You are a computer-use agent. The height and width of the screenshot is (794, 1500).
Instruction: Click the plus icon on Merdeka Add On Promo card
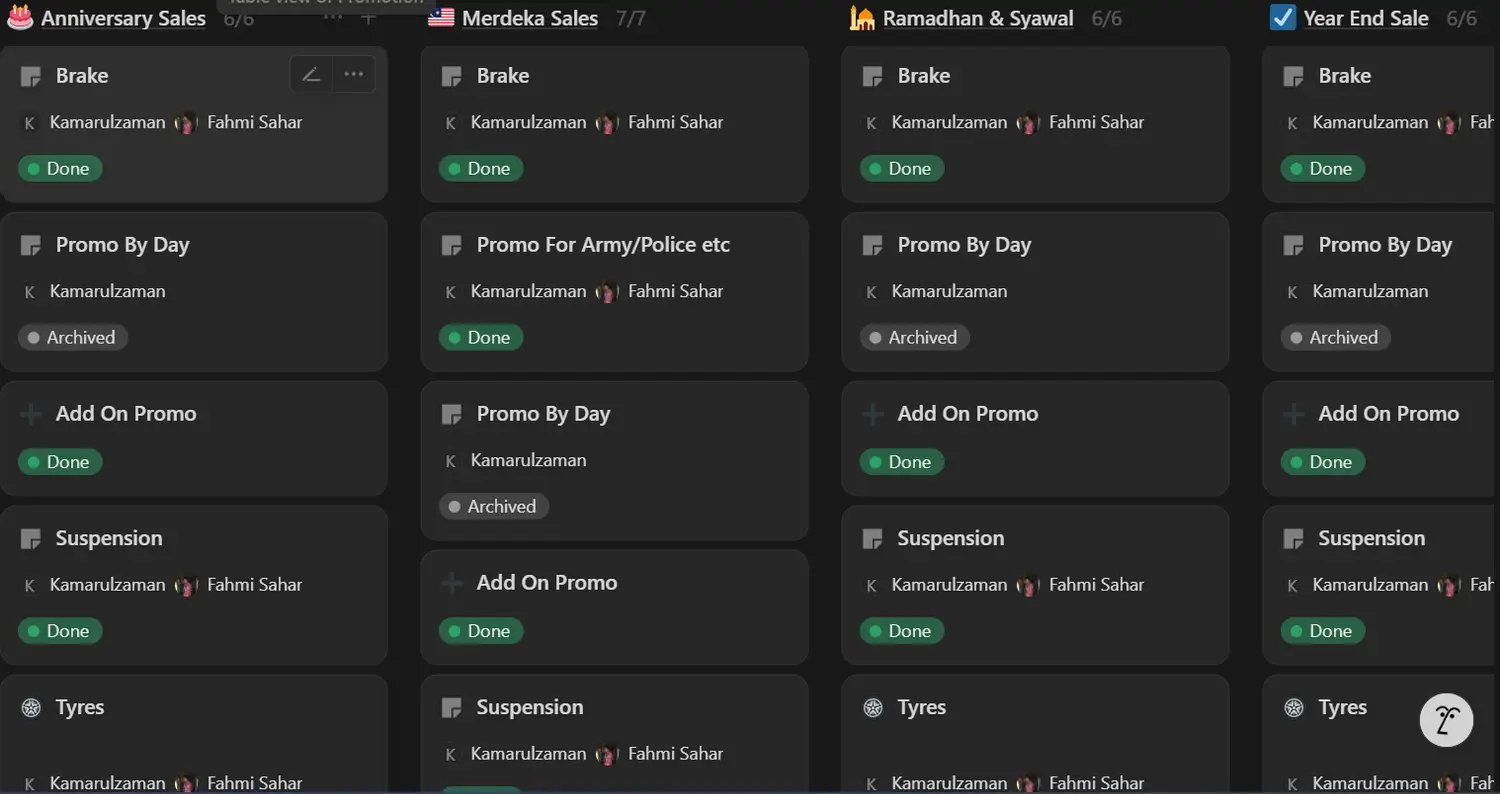[x=452, y=583]
